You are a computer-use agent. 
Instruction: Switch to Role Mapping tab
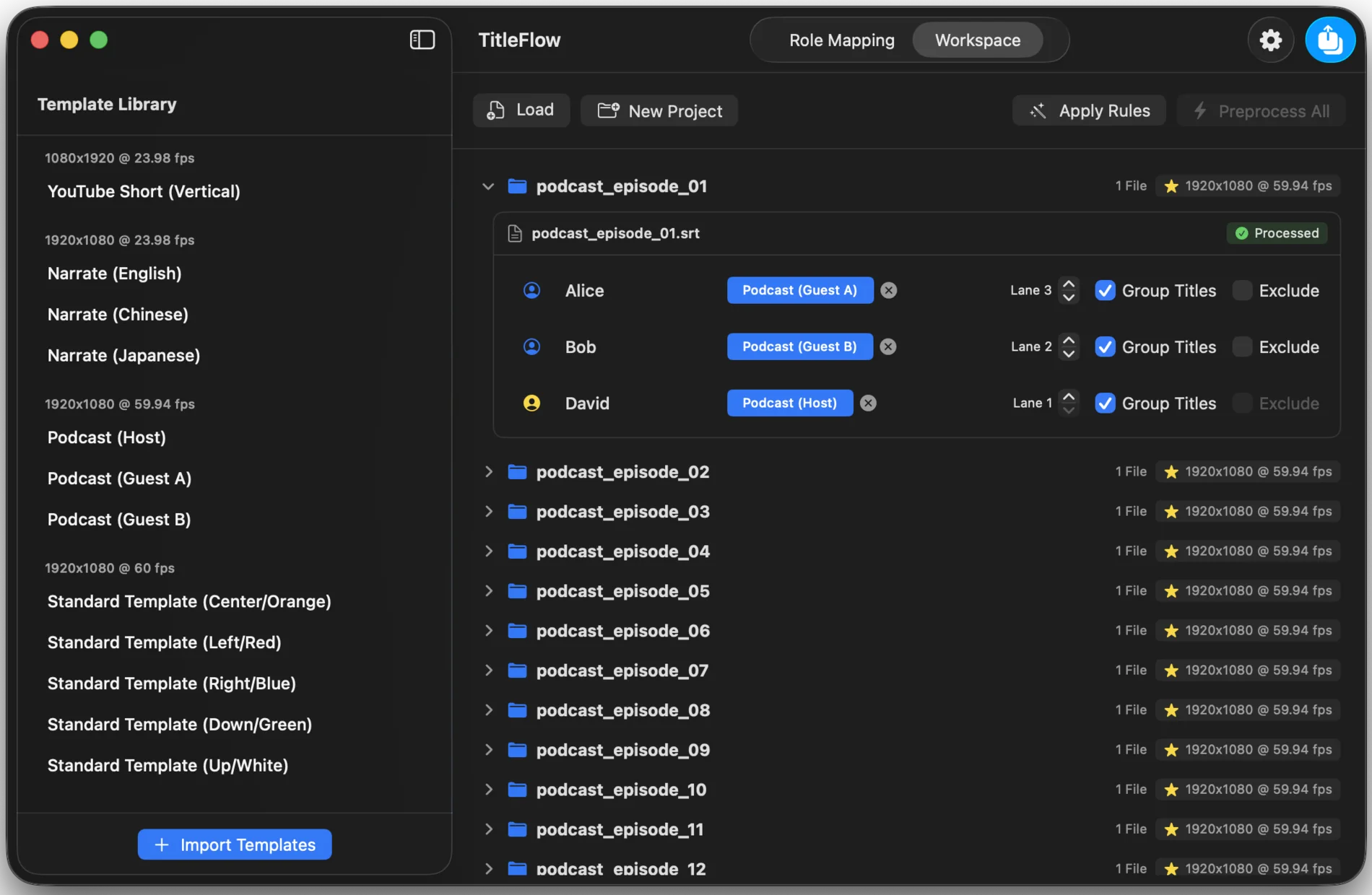tap(841, 40)
